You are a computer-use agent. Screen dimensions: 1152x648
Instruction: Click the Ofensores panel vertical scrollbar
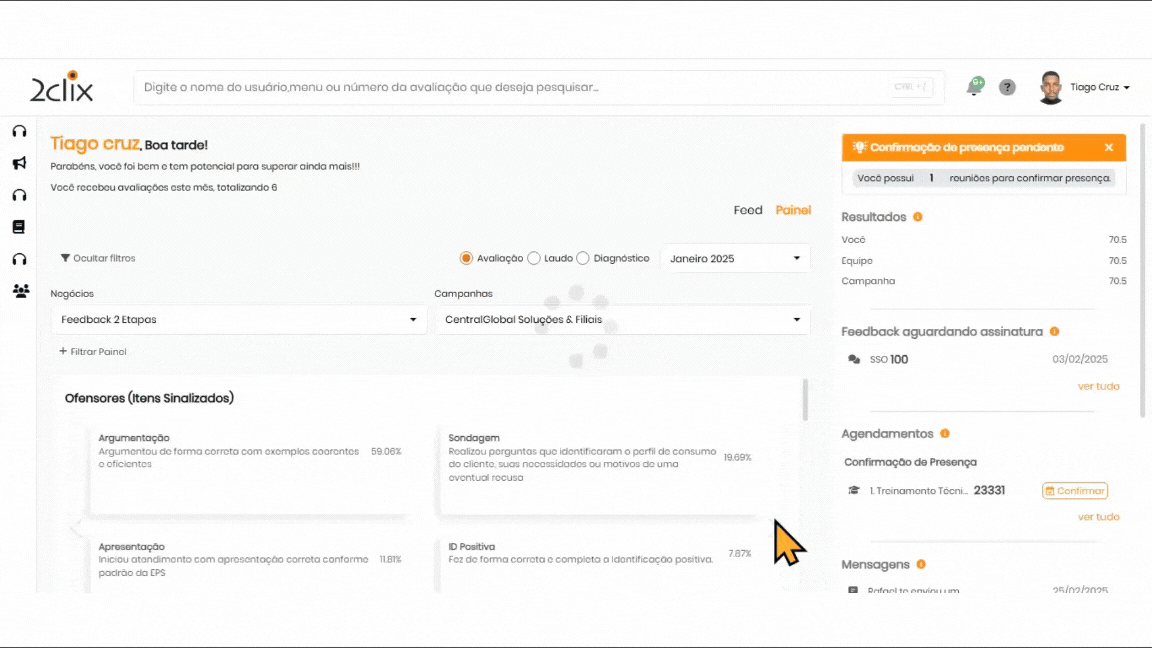click(x=805, y=400)
